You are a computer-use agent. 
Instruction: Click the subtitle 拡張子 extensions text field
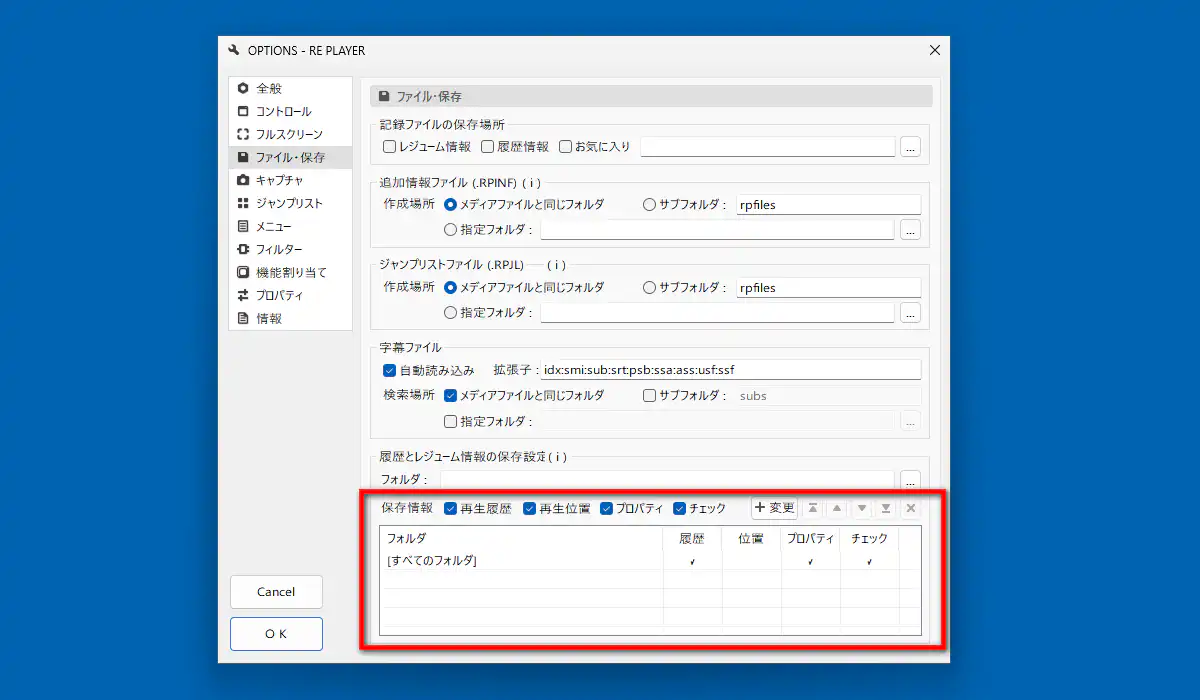[x=729, y=370]
